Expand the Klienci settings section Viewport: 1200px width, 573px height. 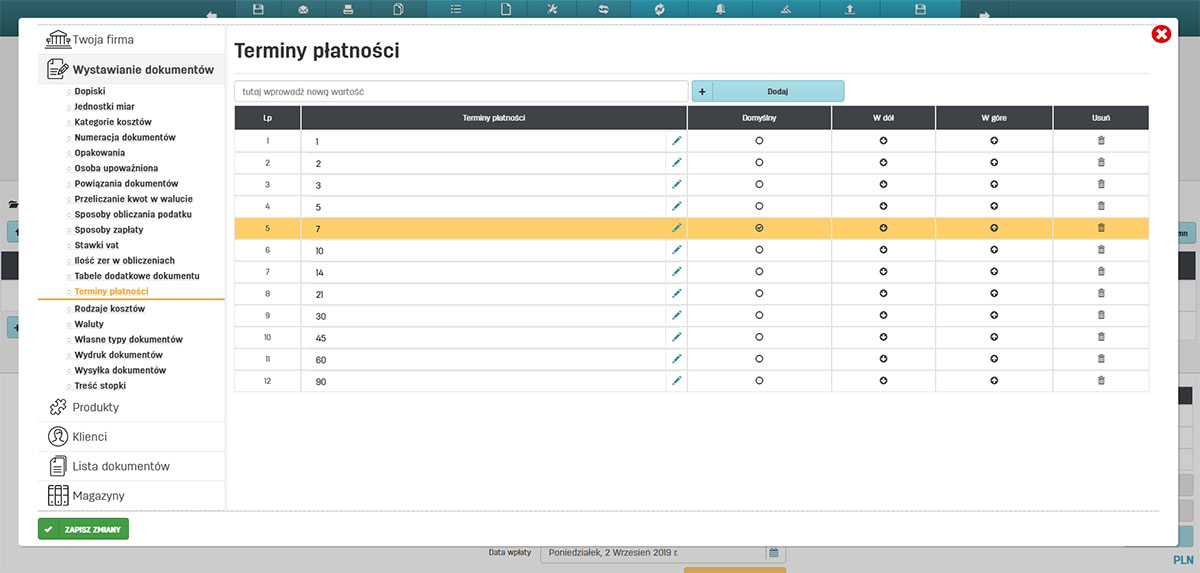coord(89,437)
